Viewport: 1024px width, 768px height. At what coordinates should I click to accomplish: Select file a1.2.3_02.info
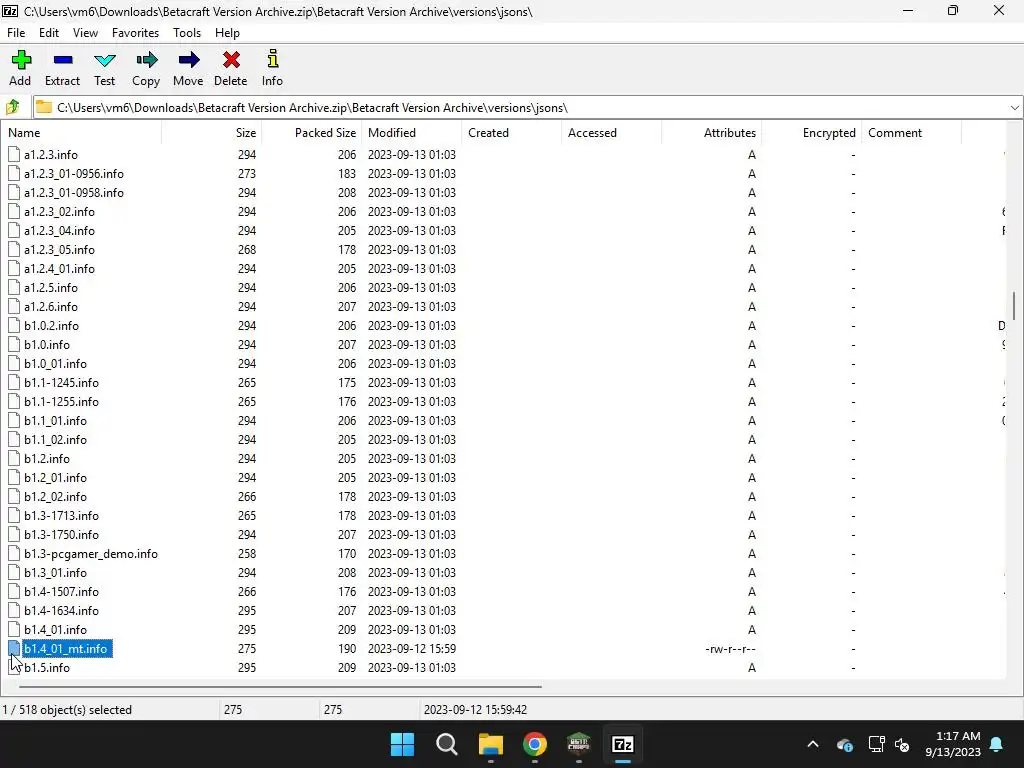pos(59,212)
